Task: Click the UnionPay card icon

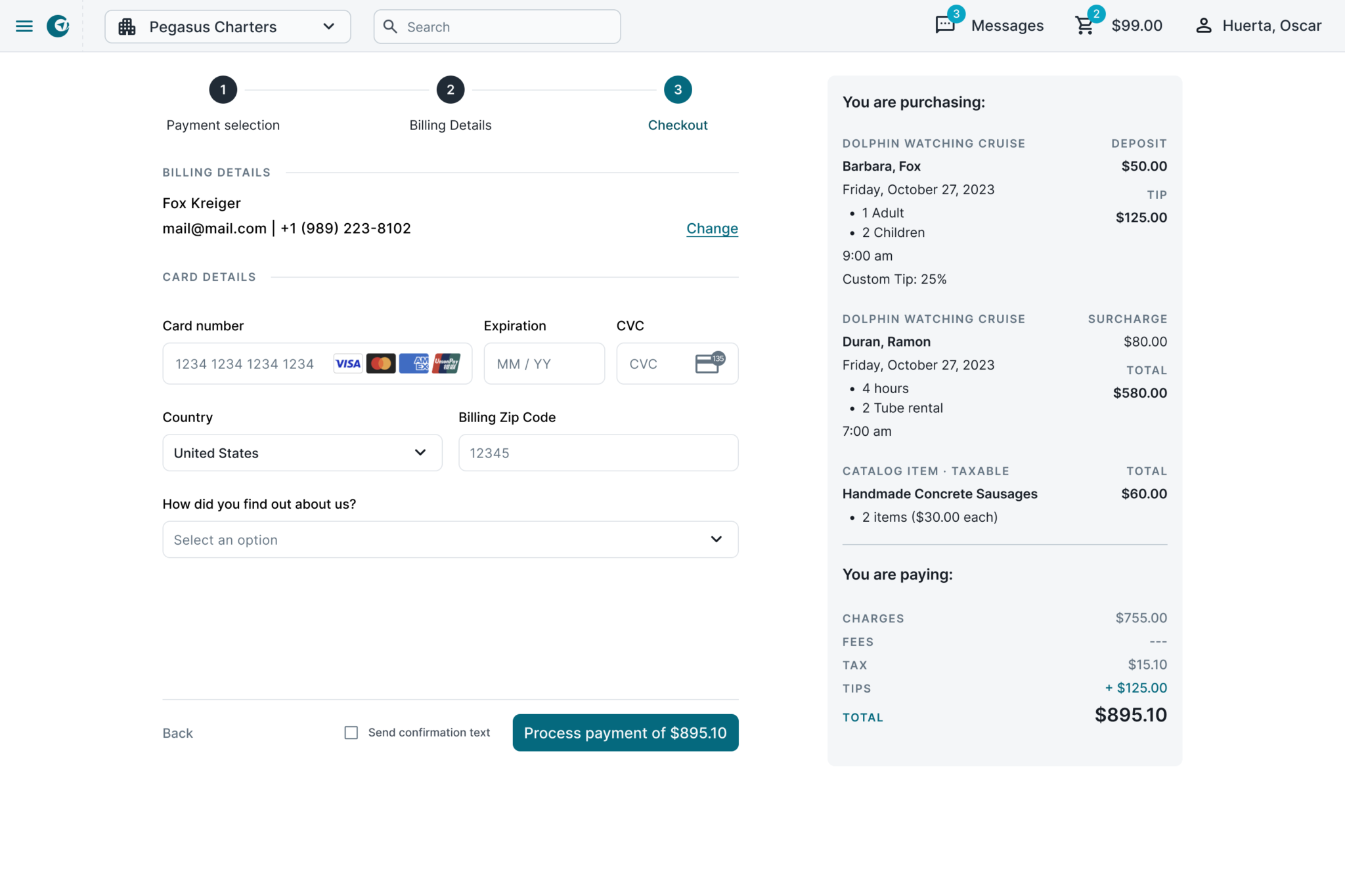Action: coord(447,364)
